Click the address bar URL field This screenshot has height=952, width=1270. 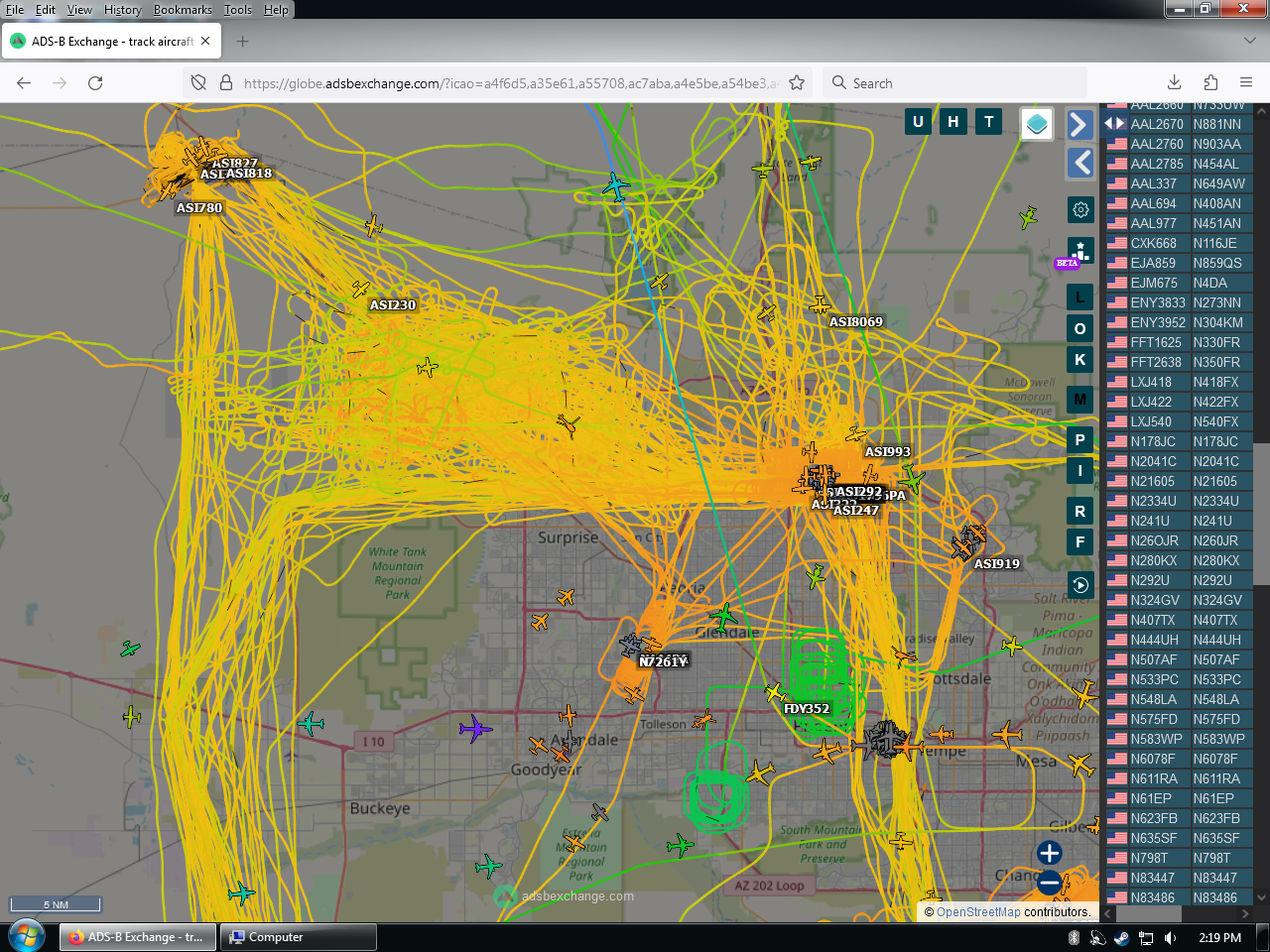pyautogui.click(x=511, y=83)
